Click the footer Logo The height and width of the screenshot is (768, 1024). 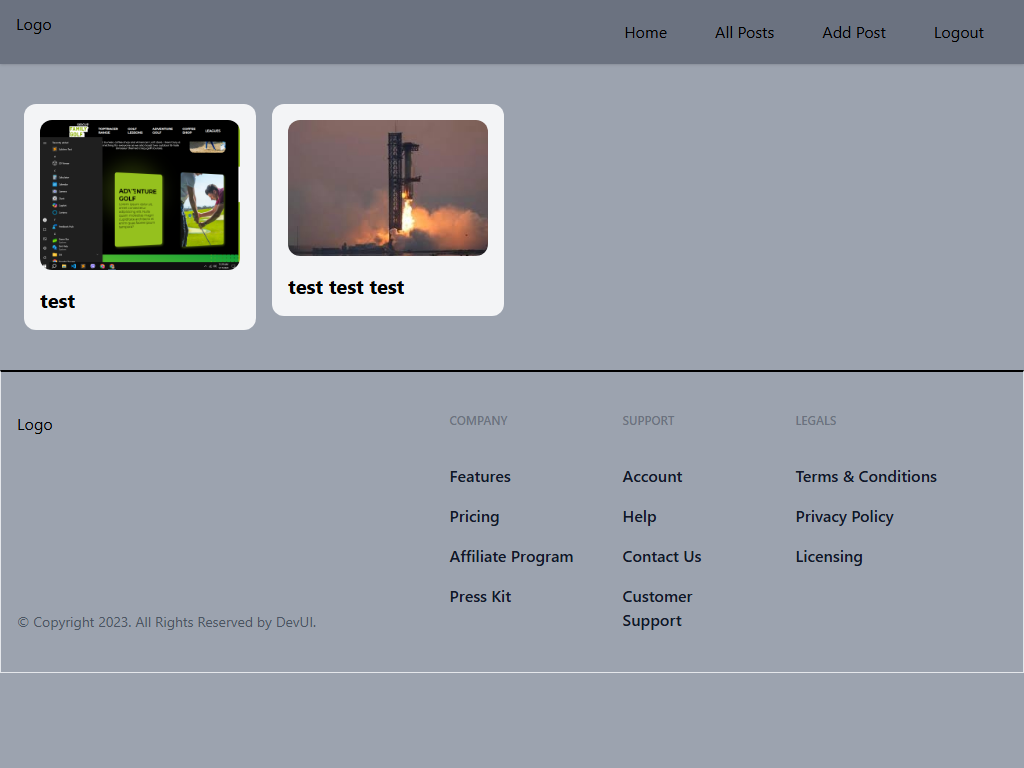(x=35, y=425)
